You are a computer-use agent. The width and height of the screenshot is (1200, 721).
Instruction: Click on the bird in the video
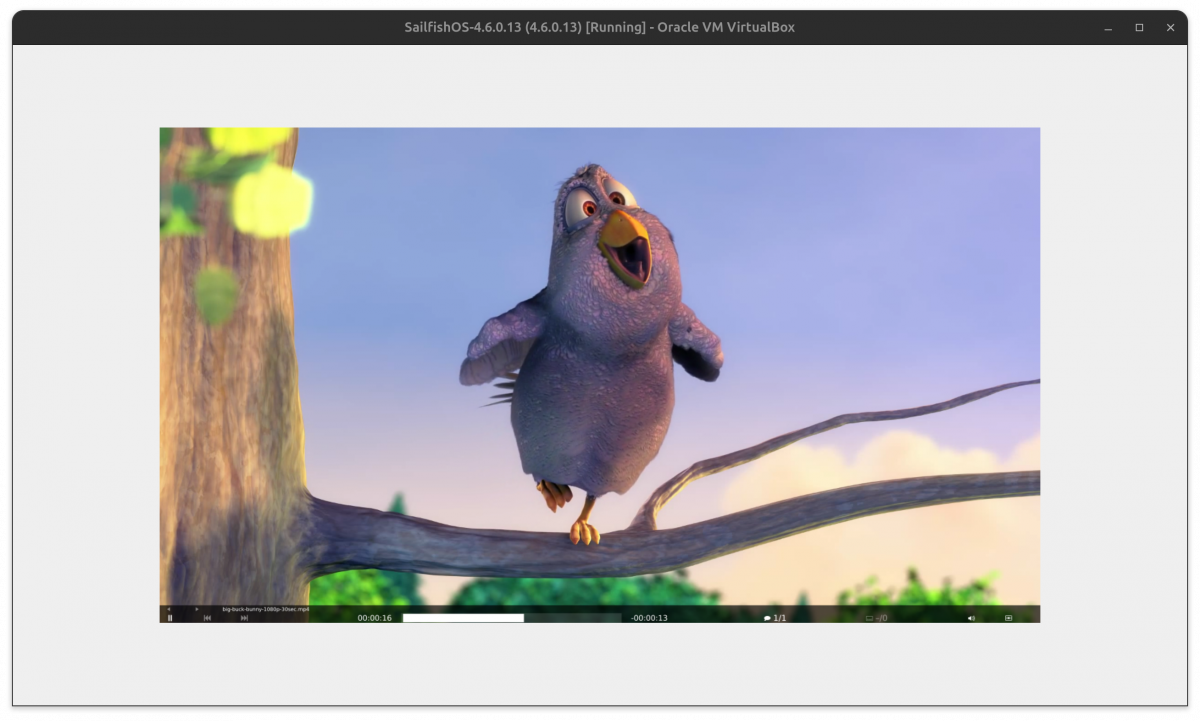(590, 380)
